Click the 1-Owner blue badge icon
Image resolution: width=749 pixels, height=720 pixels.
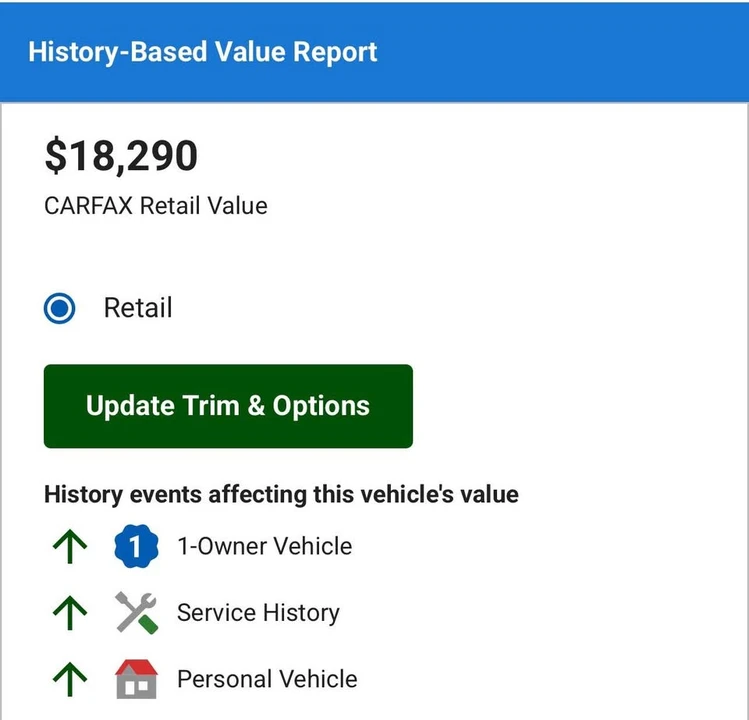tap(136, 546)
